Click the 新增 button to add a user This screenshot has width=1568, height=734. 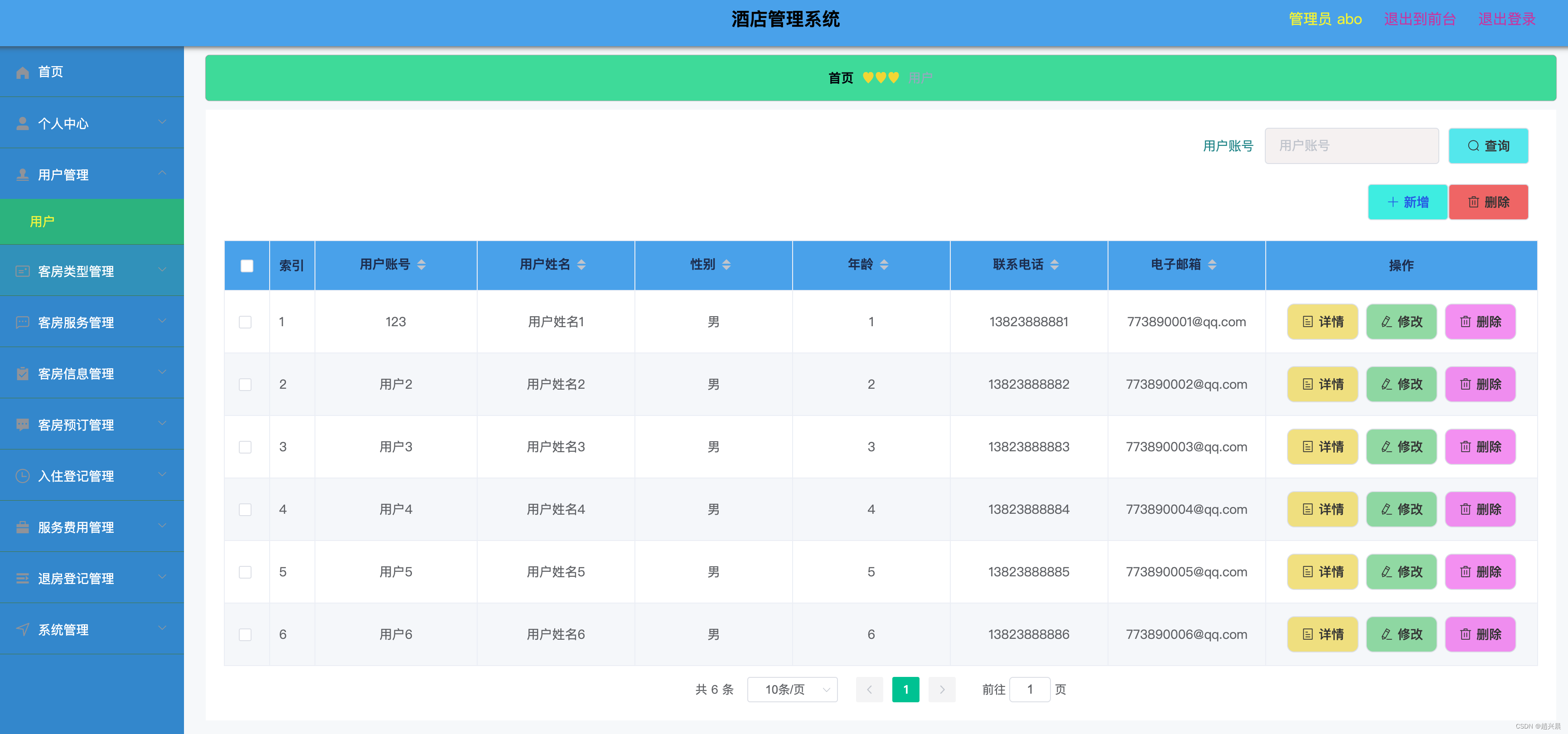(1407, 202)
